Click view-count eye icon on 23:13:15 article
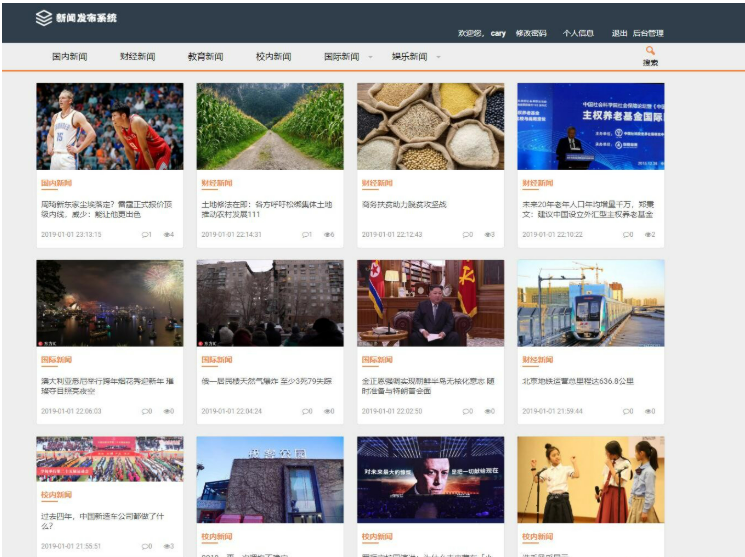 [x=167, y=234]
